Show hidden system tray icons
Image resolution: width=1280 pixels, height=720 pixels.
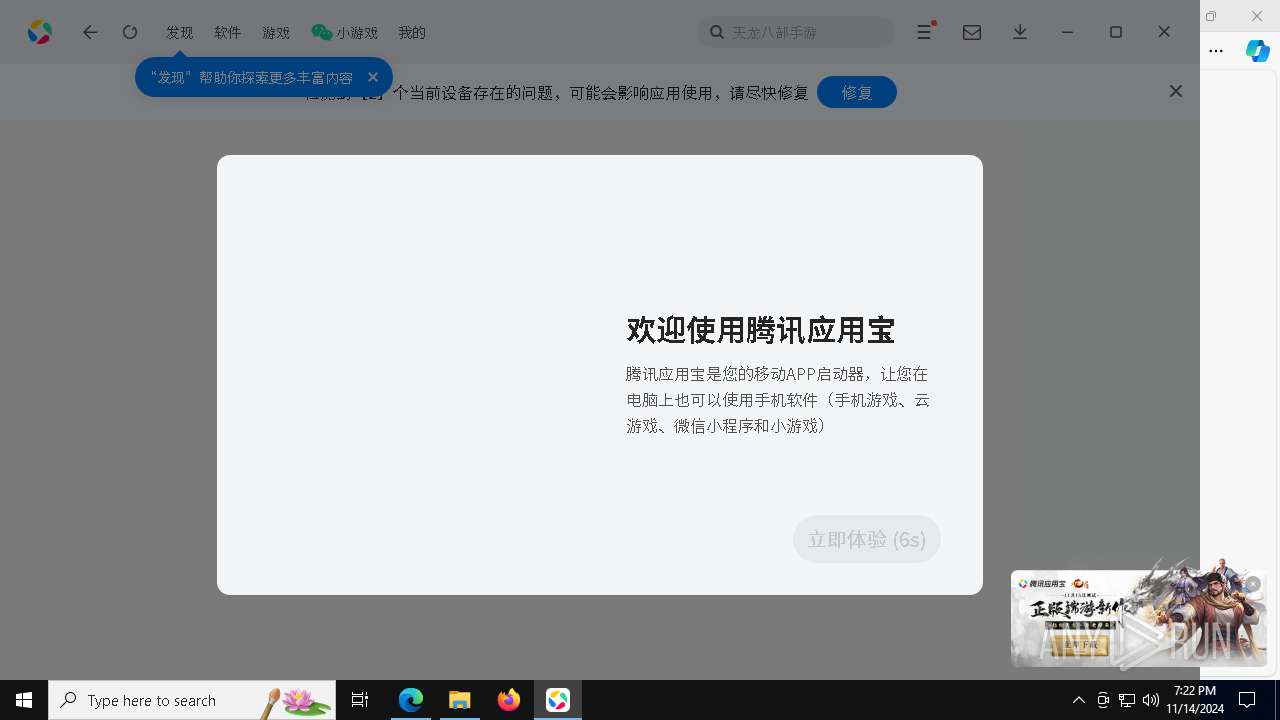point(1078,700)
